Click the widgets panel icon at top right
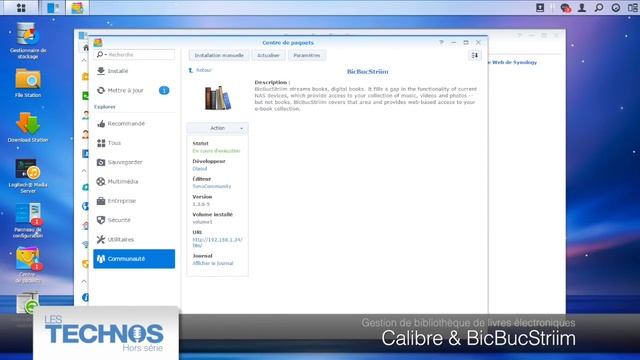The height and width of the screenshot is (360, 640). [633, 7]
